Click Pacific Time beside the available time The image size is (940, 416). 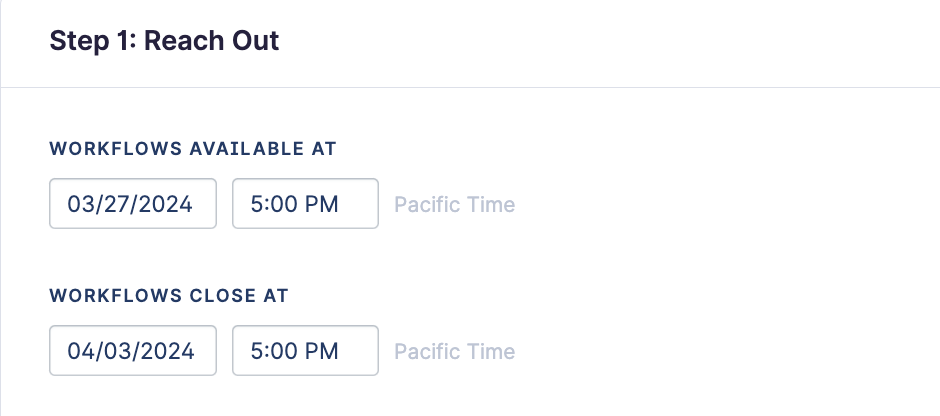point(455,205)
